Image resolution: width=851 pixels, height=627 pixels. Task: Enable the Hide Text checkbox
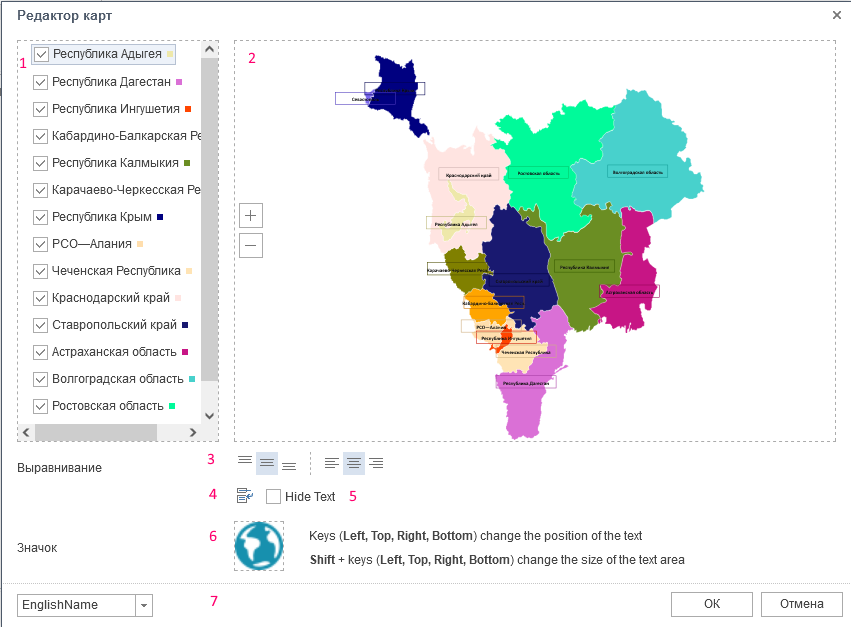click(274, 496)
